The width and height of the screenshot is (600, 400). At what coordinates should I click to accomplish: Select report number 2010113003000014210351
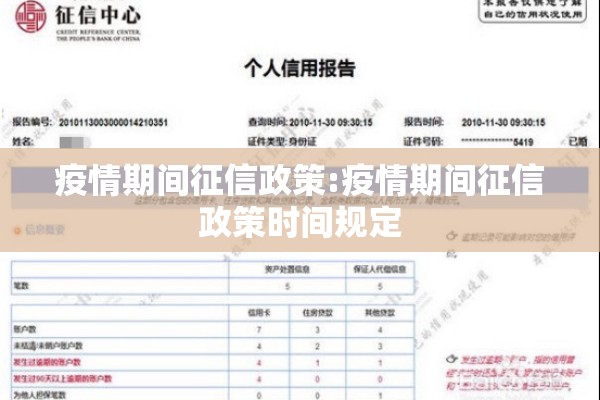pyautogui.click(x=113, y=122)
